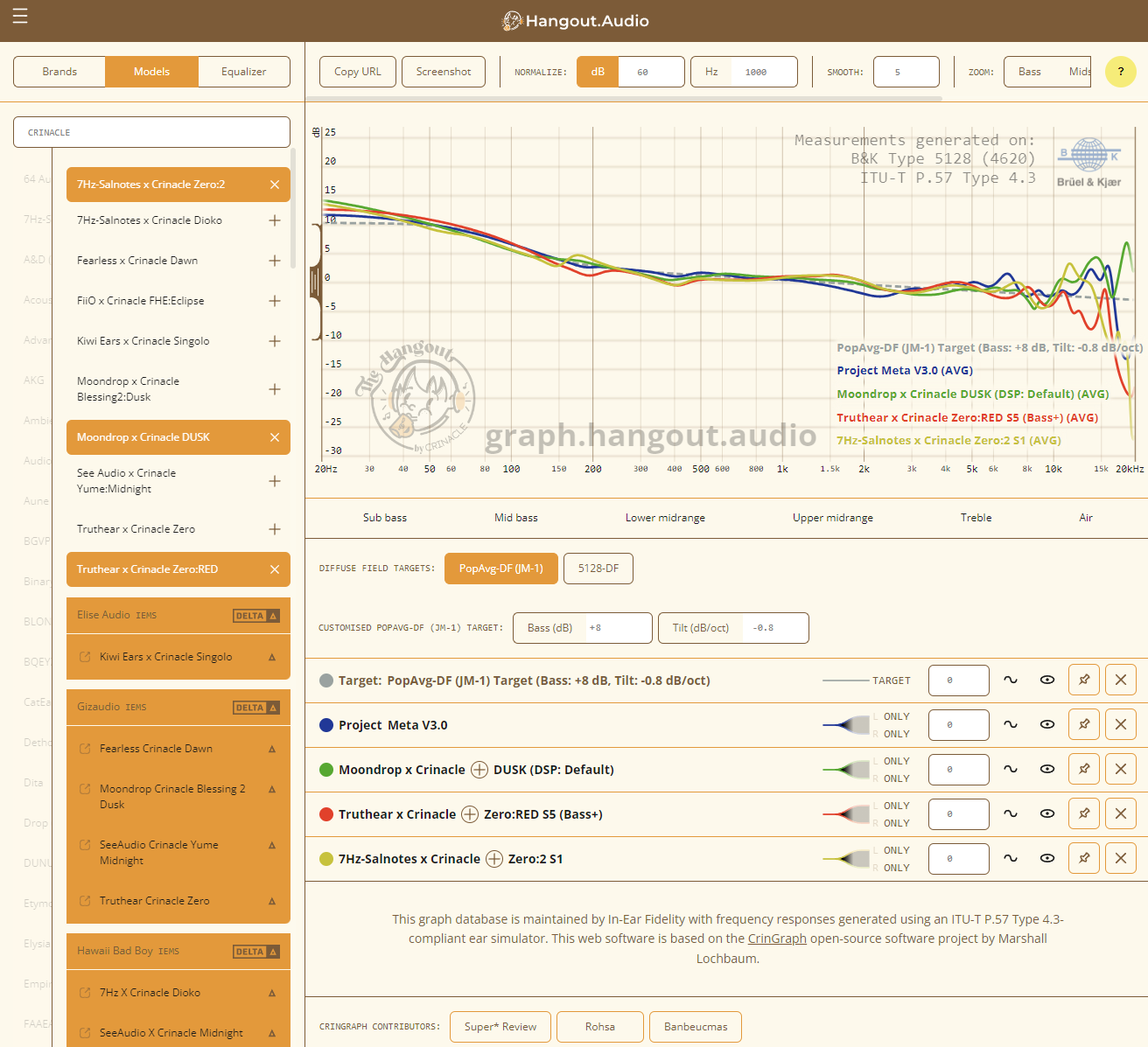Zoom graph to Bass range

(1030, 72)
